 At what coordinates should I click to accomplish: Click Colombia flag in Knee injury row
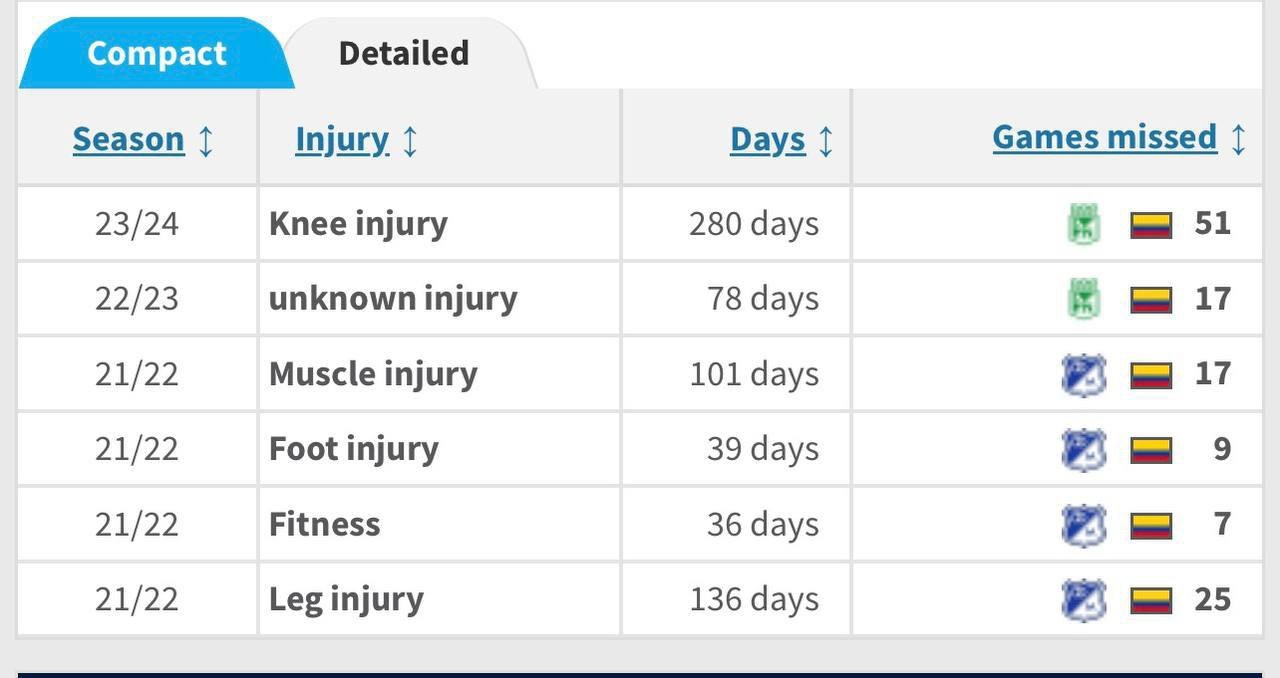tap(1151, 224)
